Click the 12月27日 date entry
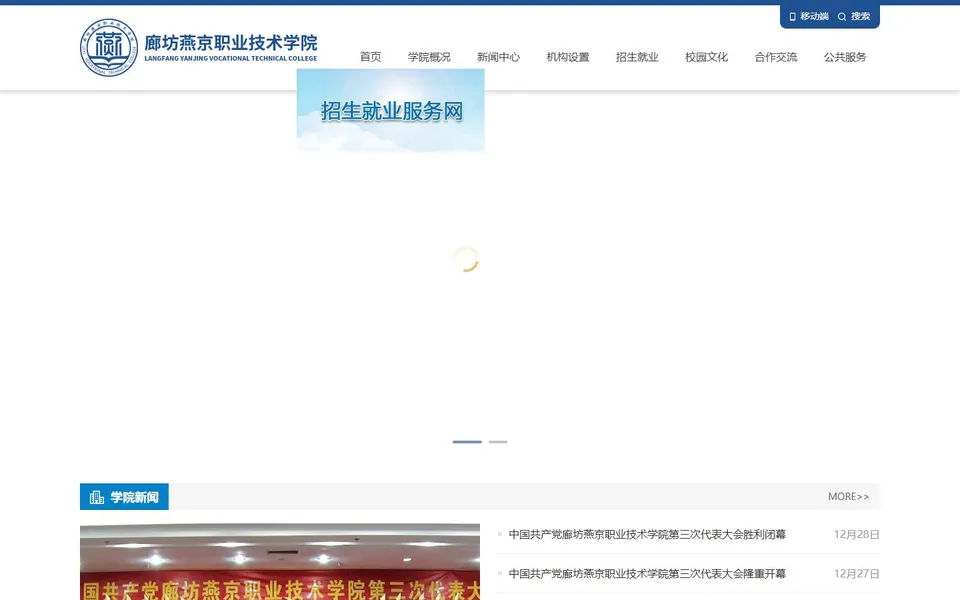960x600 pixels. pos(857,574)
